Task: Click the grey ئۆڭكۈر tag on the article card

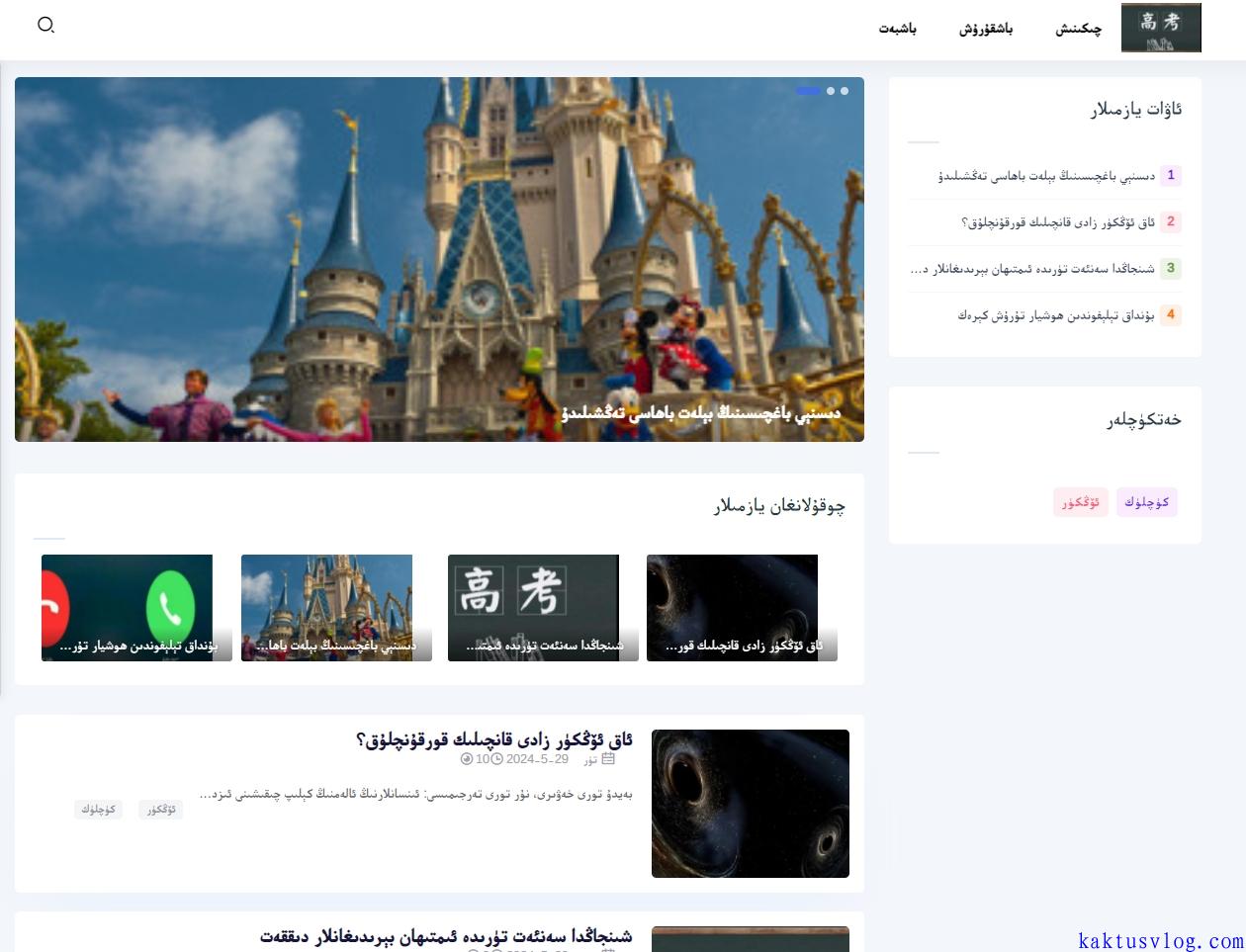Action: [x=160, y=810]
